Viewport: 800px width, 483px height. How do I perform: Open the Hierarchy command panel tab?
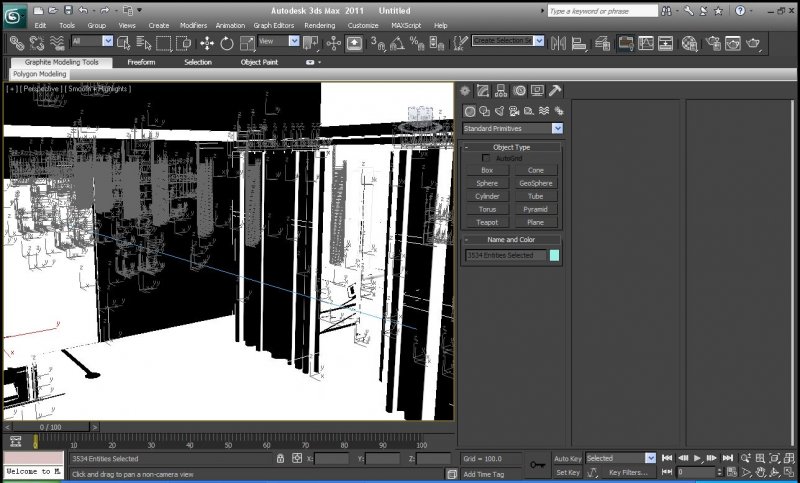[501, 91]
